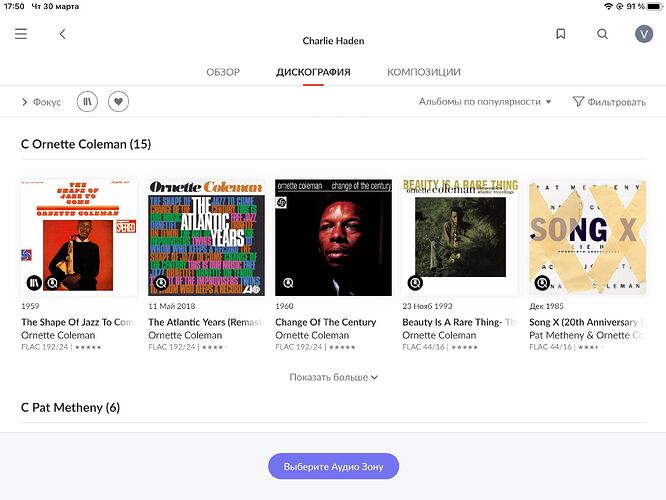Screen dimensions: 666x500
Task: Open bookmarks via the bookmark icon
Action: pyautogui.click(x=561, y=34)
